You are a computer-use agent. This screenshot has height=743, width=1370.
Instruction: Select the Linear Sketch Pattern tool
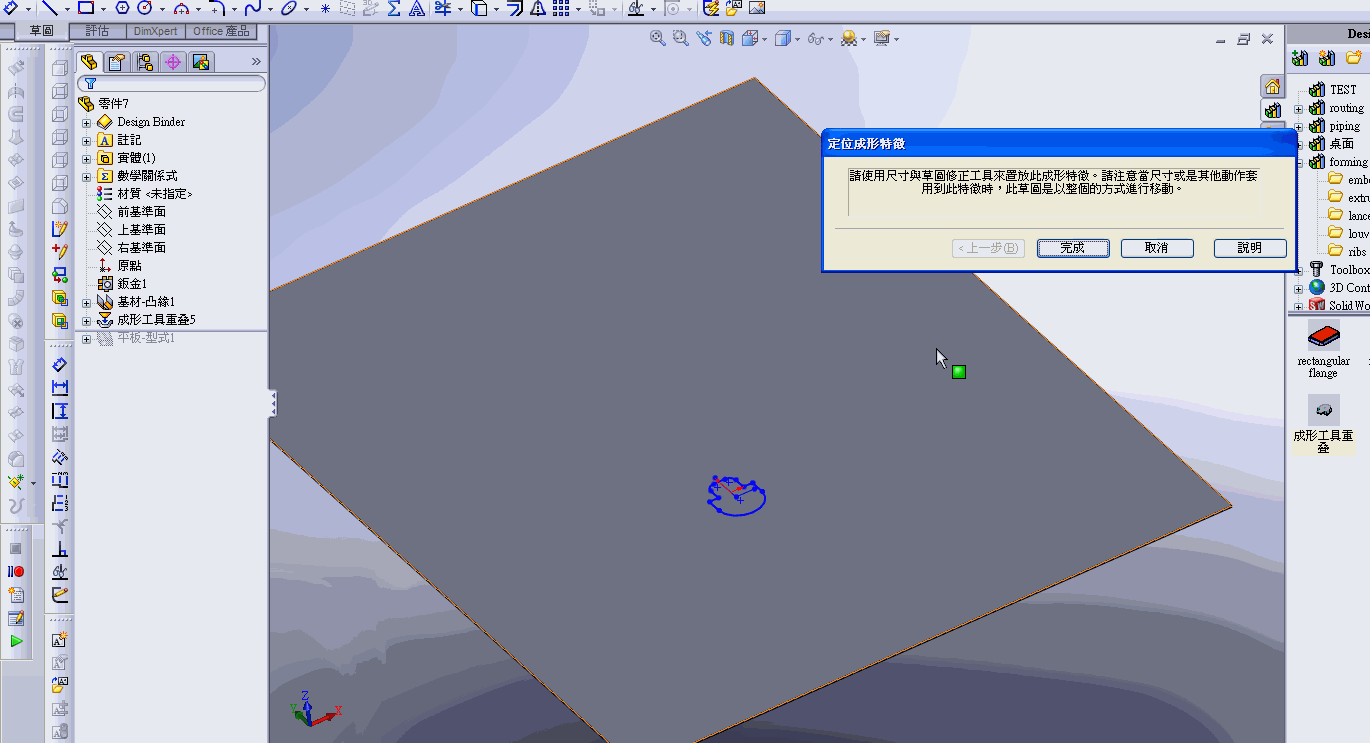click(x=560, y=8)
